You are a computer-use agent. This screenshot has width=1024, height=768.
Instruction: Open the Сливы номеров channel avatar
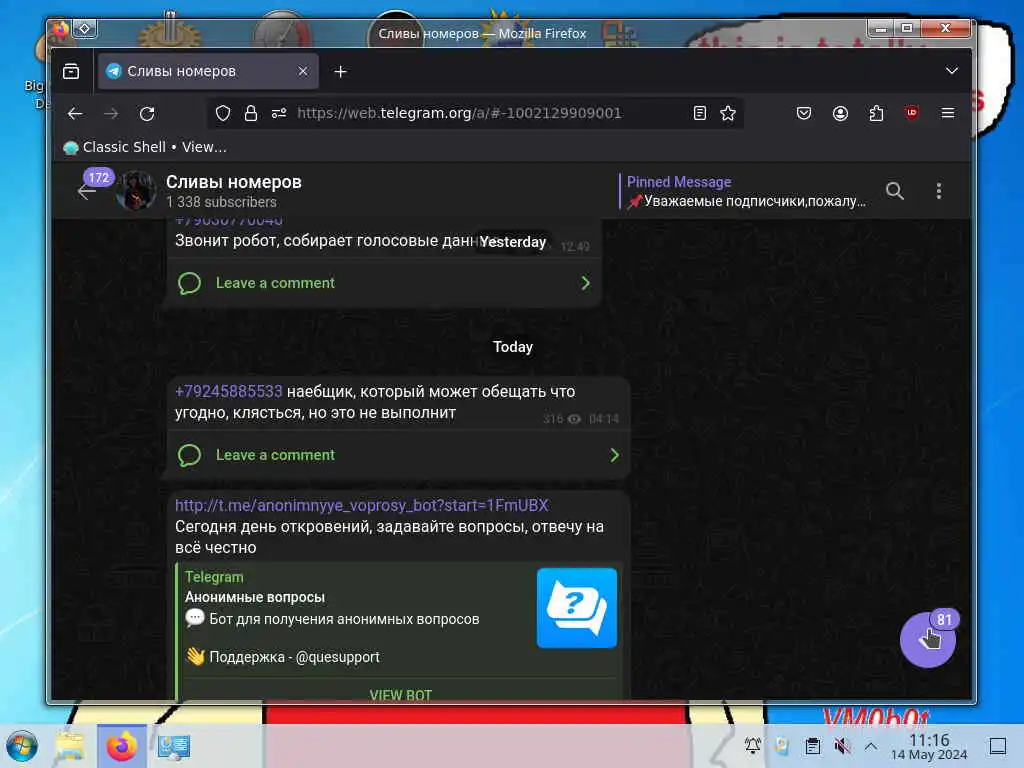136,191
